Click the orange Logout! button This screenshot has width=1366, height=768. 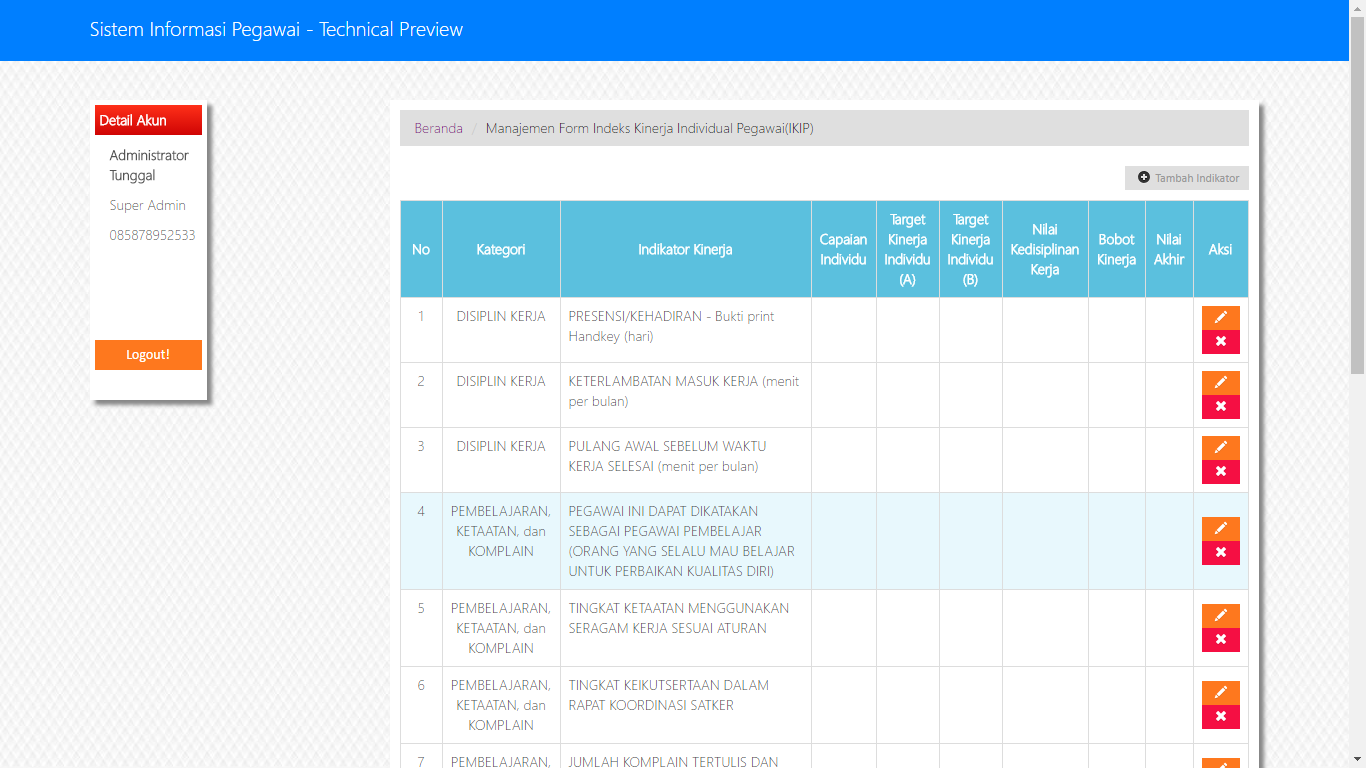click(148, 355)
